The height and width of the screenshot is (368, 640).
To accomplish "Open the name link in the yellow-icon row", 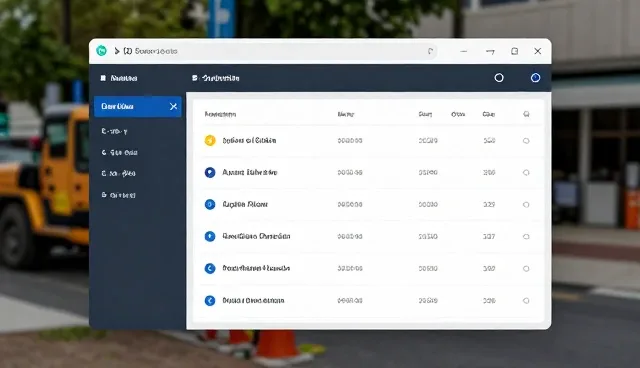I will coord(249,140).
